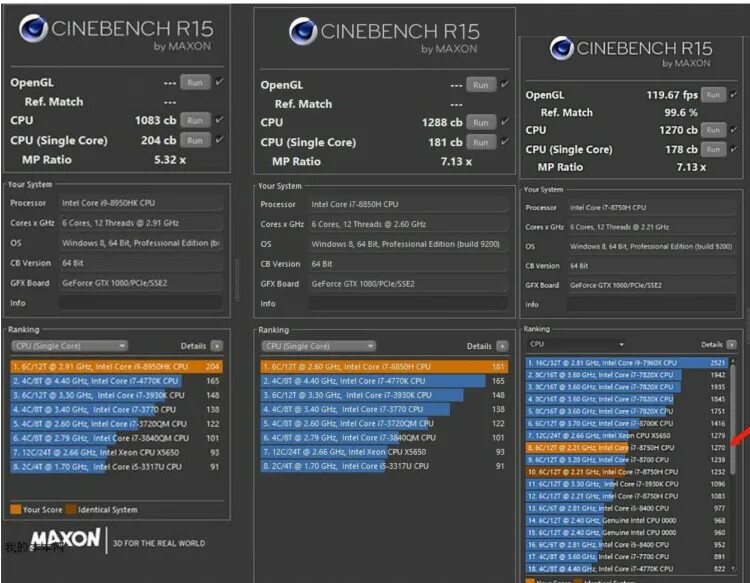Select ranking row Xeon CPU X5650 scoring 1279
Image resolution: width=750 pixels, height=583 pixels.
pyautogui.click(x=627, y=436)
